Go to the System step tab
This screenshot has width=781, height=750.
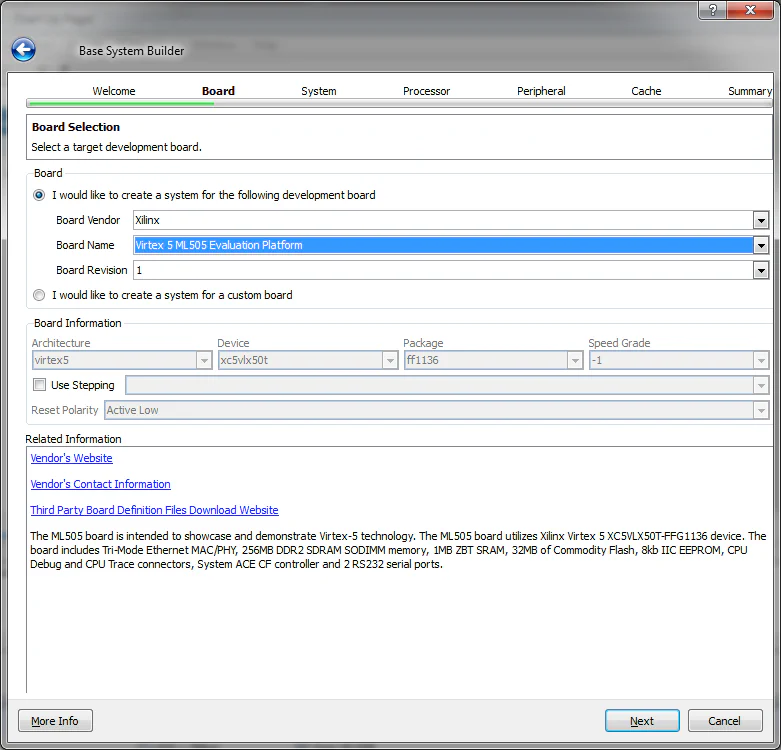click(x=318, y=91)
